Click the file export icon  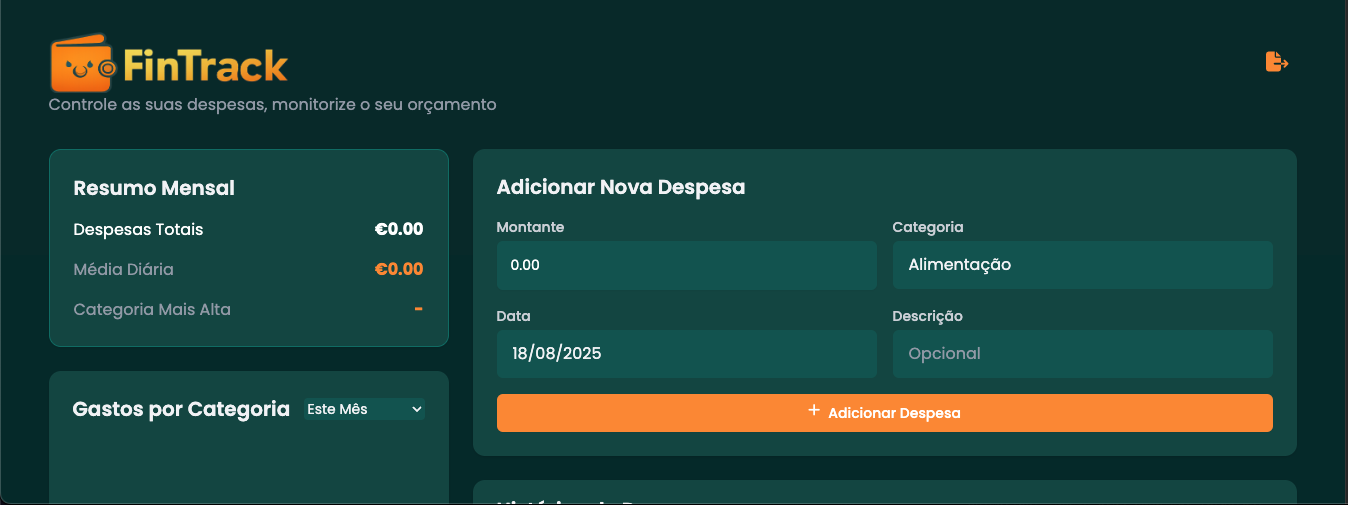click(1277, 62)
